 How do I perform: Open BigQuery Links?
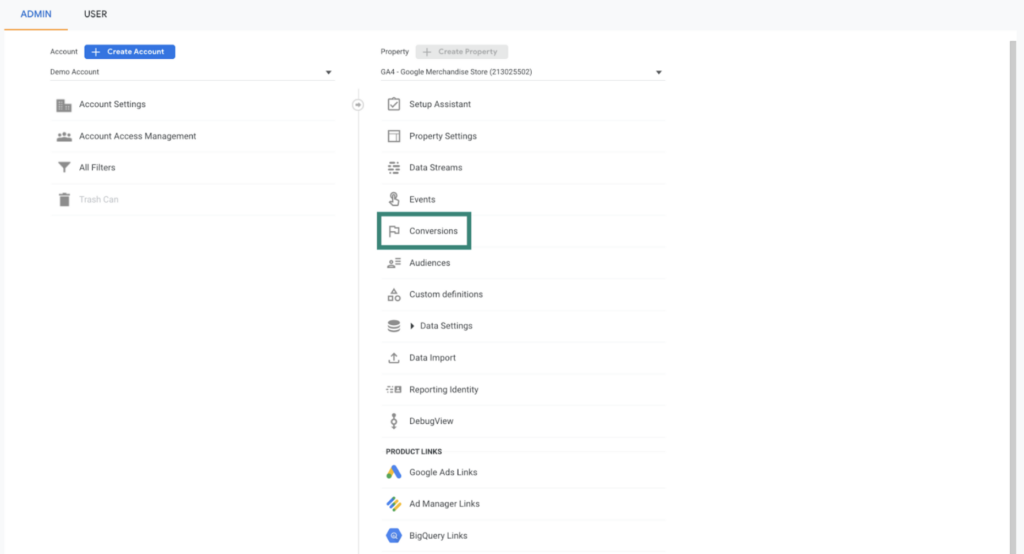click(438, 535)
